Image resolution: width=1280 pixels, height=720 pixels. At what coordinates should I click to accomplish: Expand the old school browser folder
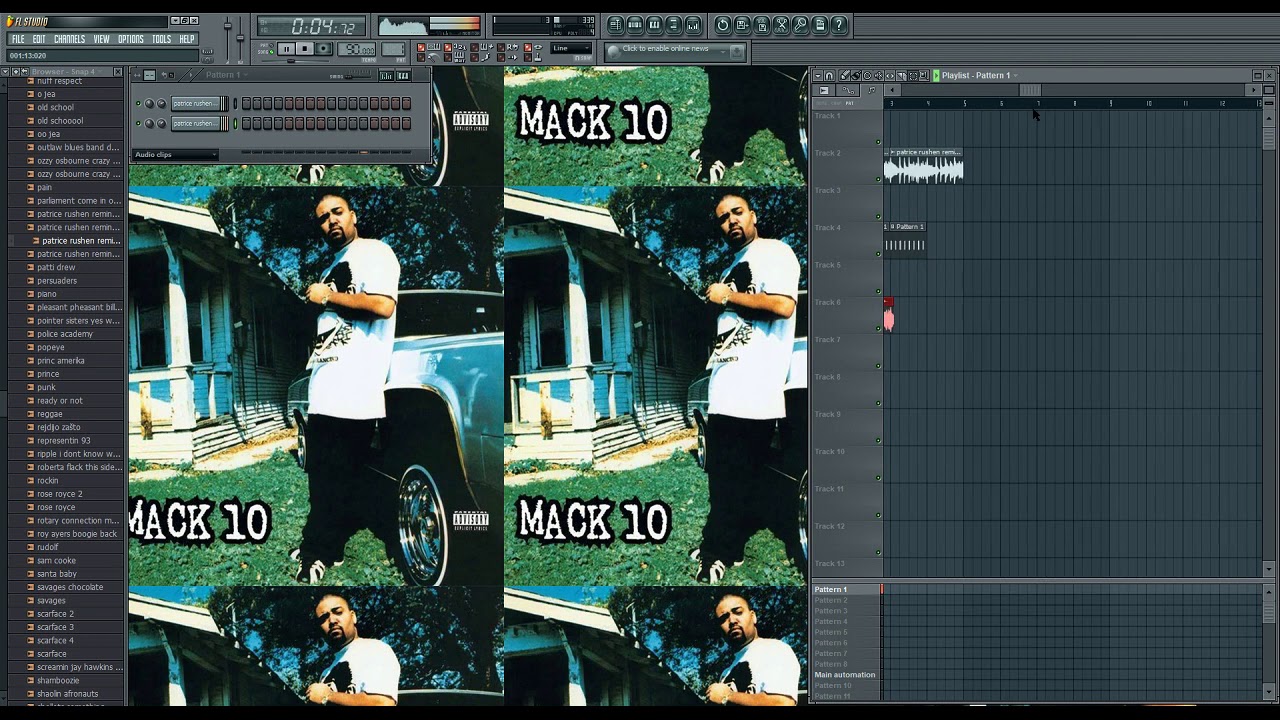(x=55, y=107)
